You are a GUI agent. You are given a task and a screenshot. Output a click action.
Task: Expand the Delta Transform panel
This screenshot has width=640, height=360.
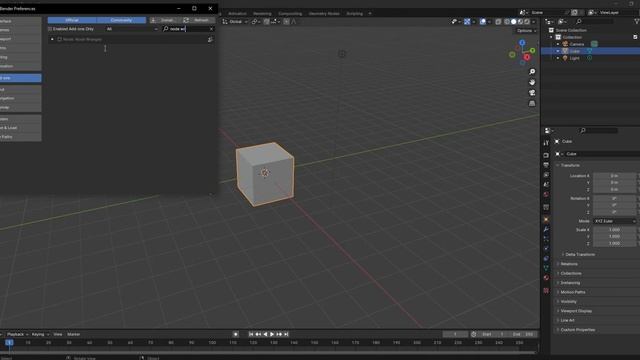point(580,254)
